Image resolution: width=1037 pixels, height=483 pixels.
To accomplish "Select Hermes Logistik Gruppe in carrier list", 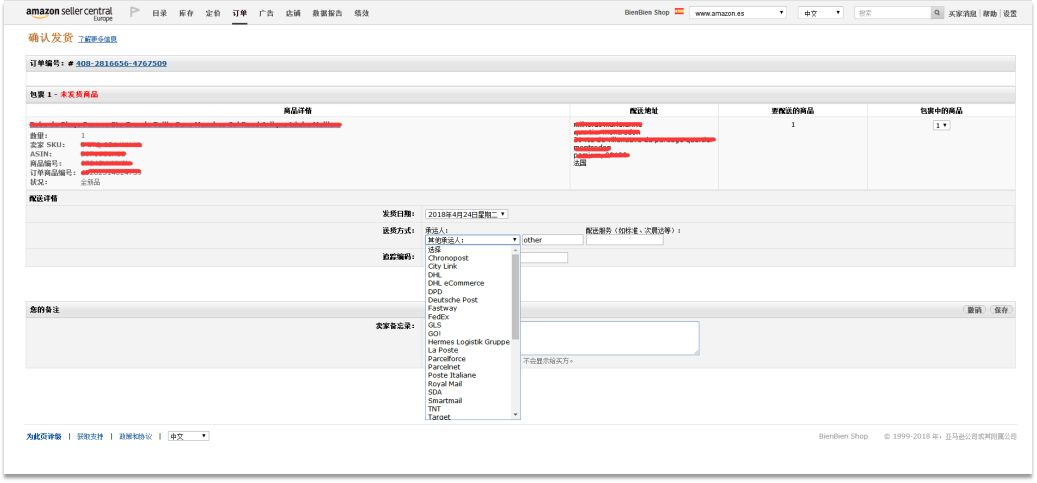I will pyautogui.click(x=469, y=342).
